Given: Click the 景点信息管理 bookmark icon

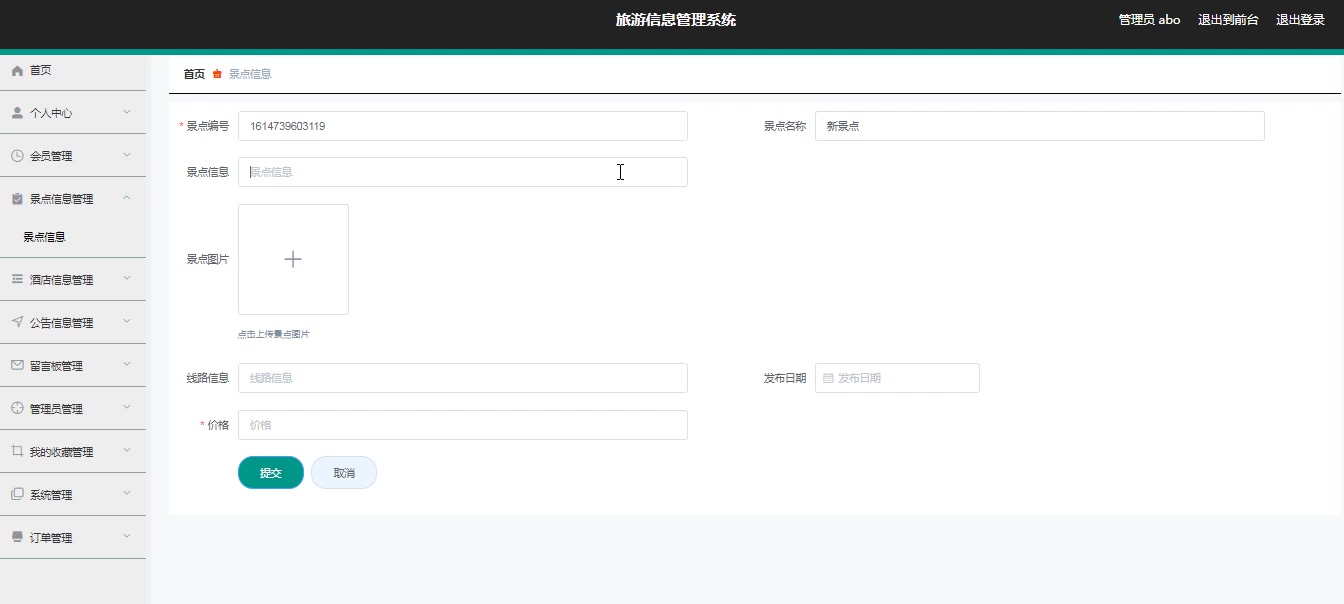Looking at the screenshot, I should coord(16,198).
